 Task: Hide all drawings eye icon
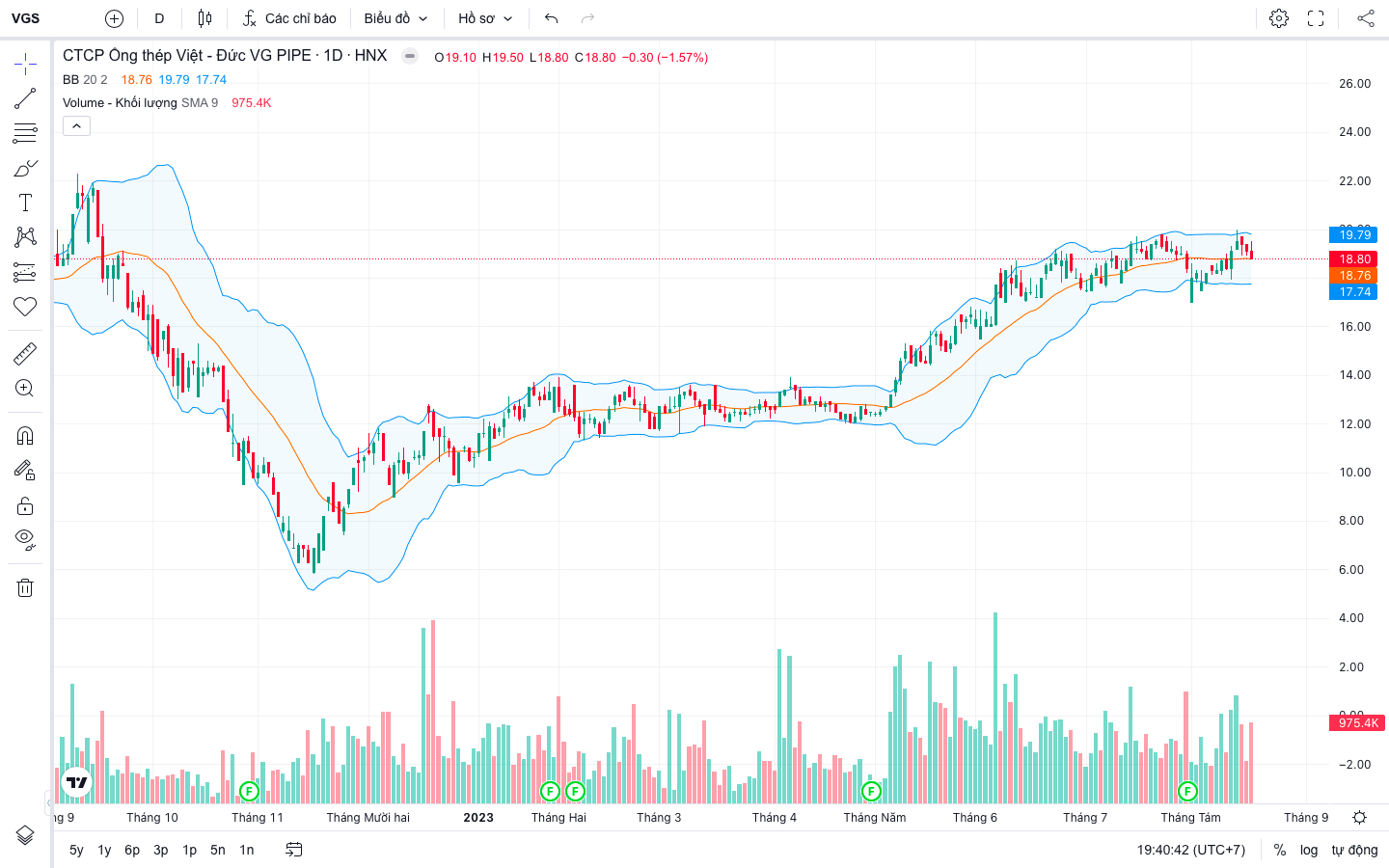(x=25, y=539)
